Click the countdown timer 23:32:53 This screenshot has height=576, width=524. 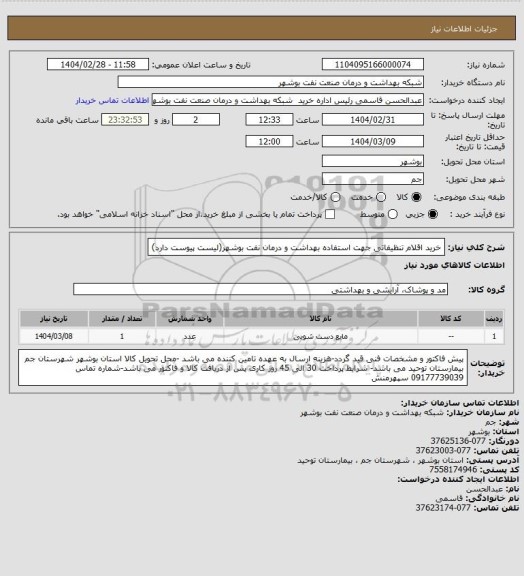coord(125,120)
